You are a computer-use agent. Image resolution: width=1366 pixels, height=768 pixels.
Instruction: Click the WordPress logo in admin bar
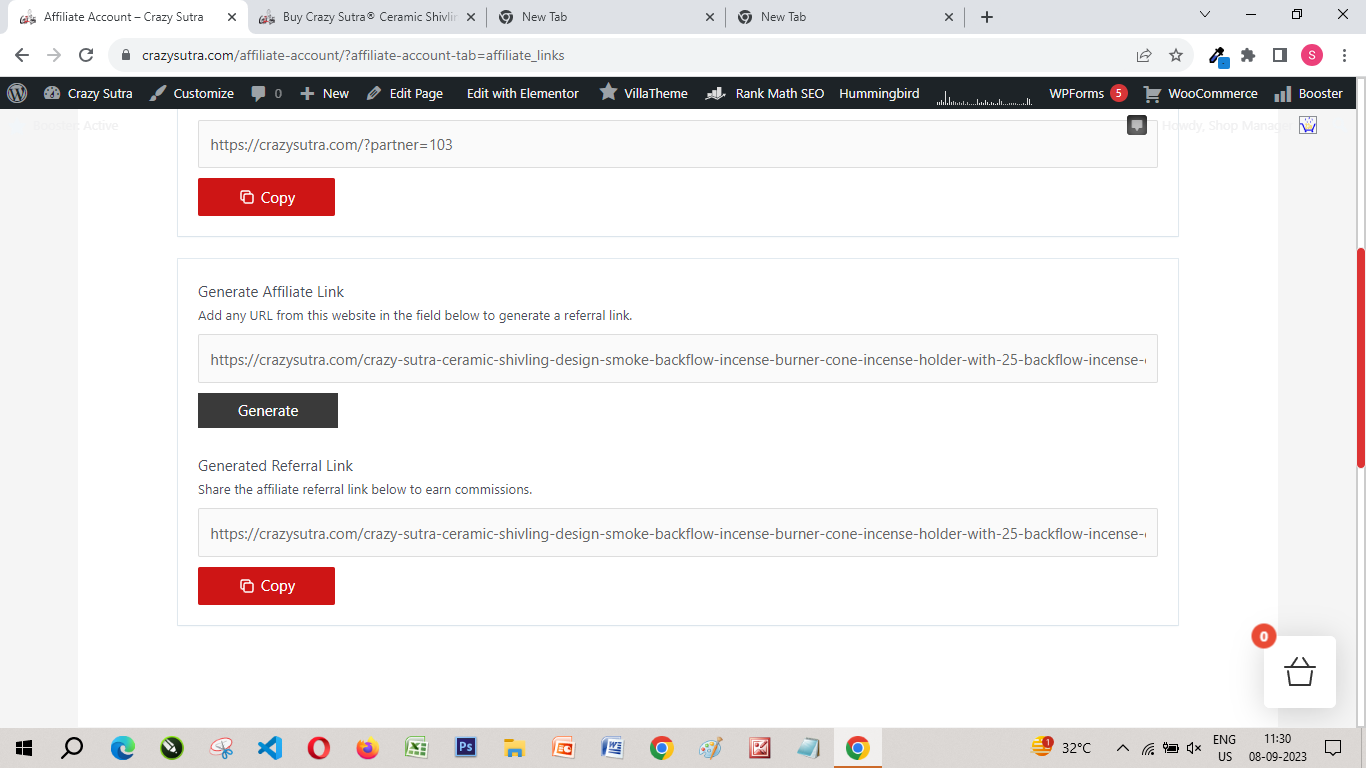[x=17, y=93]
